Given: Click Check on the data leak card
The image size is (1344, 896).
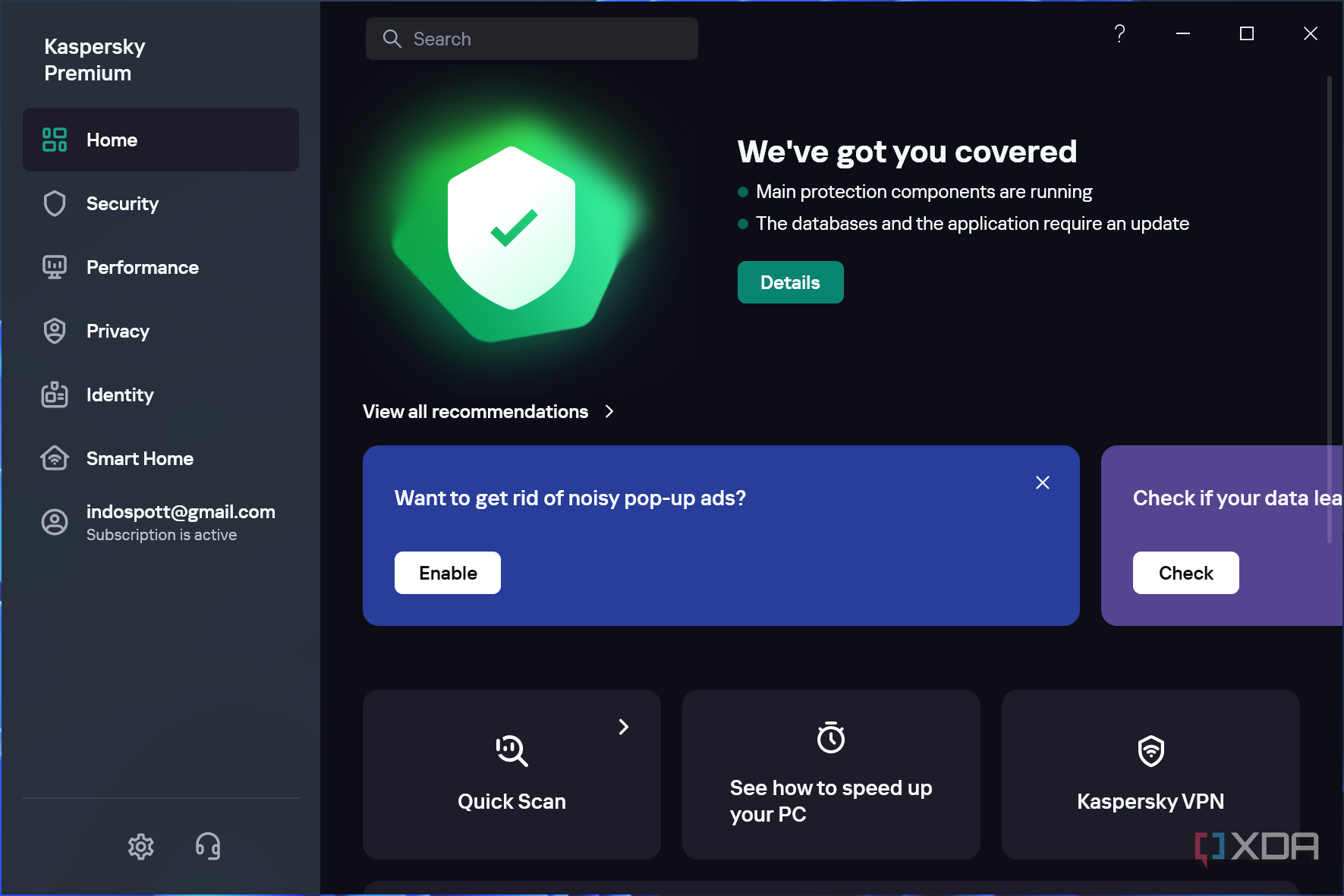Looking at the screenshot, I should click(x=1186, y=573).
